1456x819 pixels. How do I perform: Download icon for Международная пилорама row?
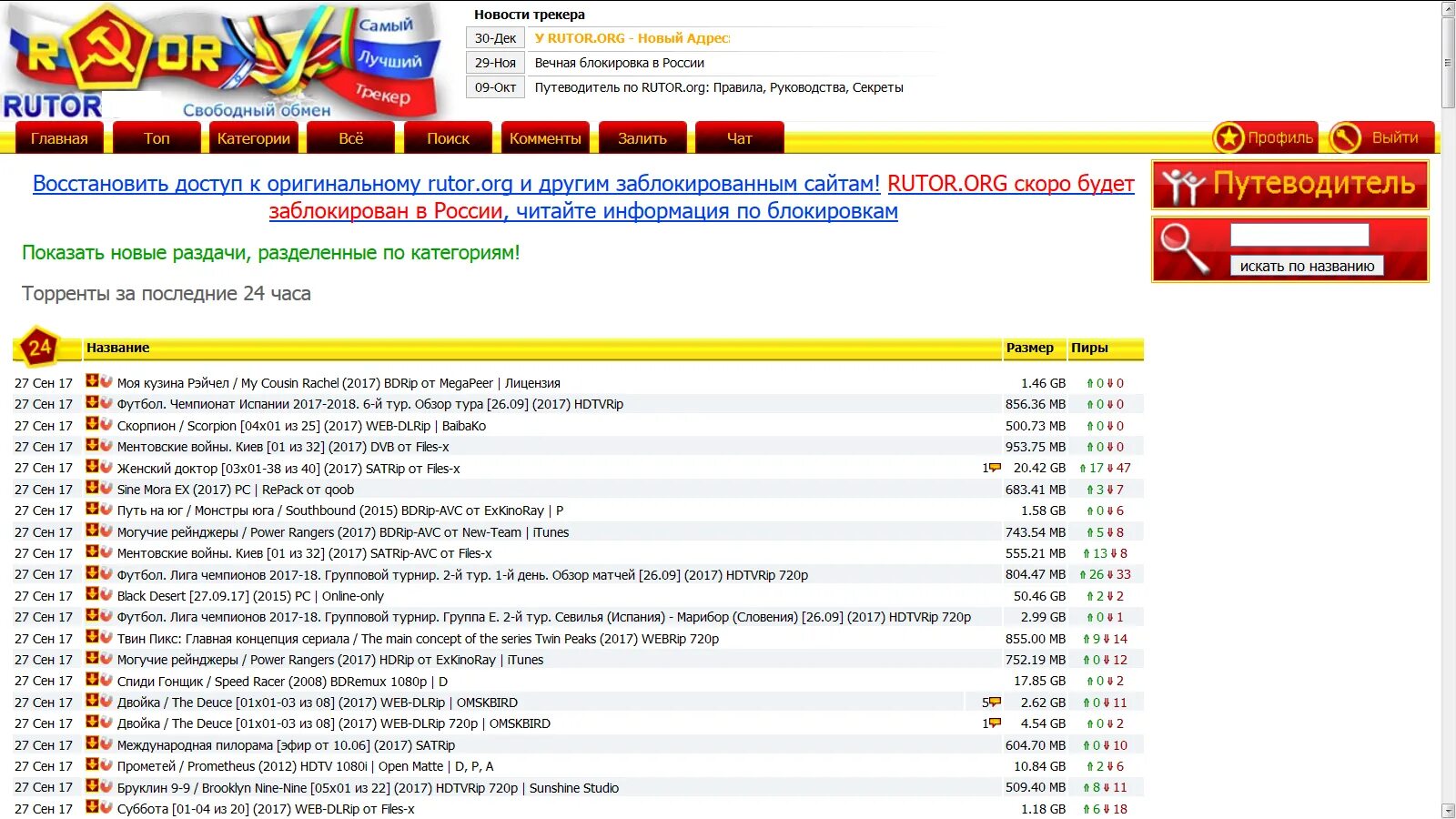click(92, 743)
